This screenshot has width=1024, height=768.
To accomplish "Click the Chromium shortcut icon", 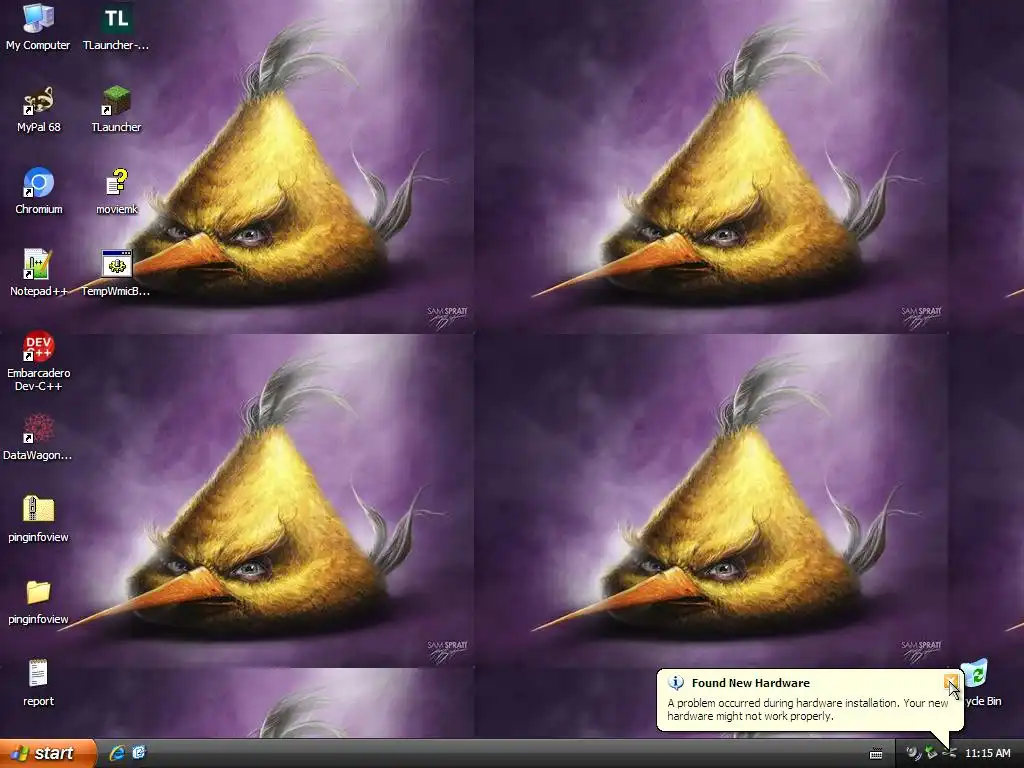I will click(38, 182).
